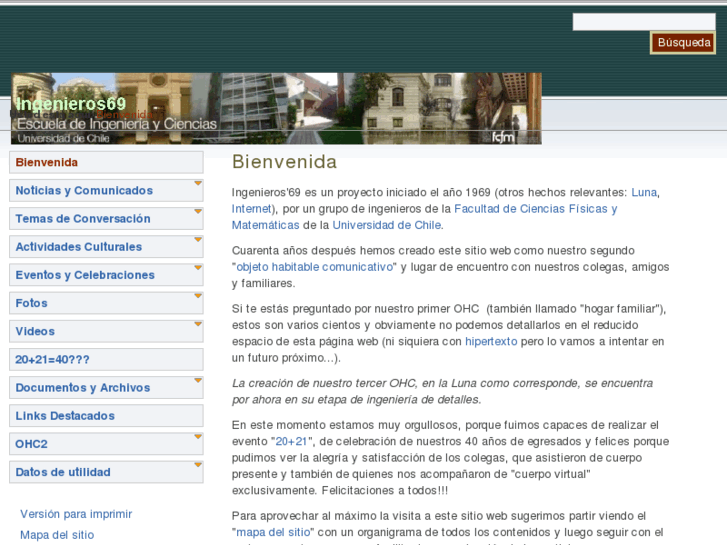727x545 pixels.
Task: Expand Actividades Culturales dropdown arrow
Action: tap(198, 240)
